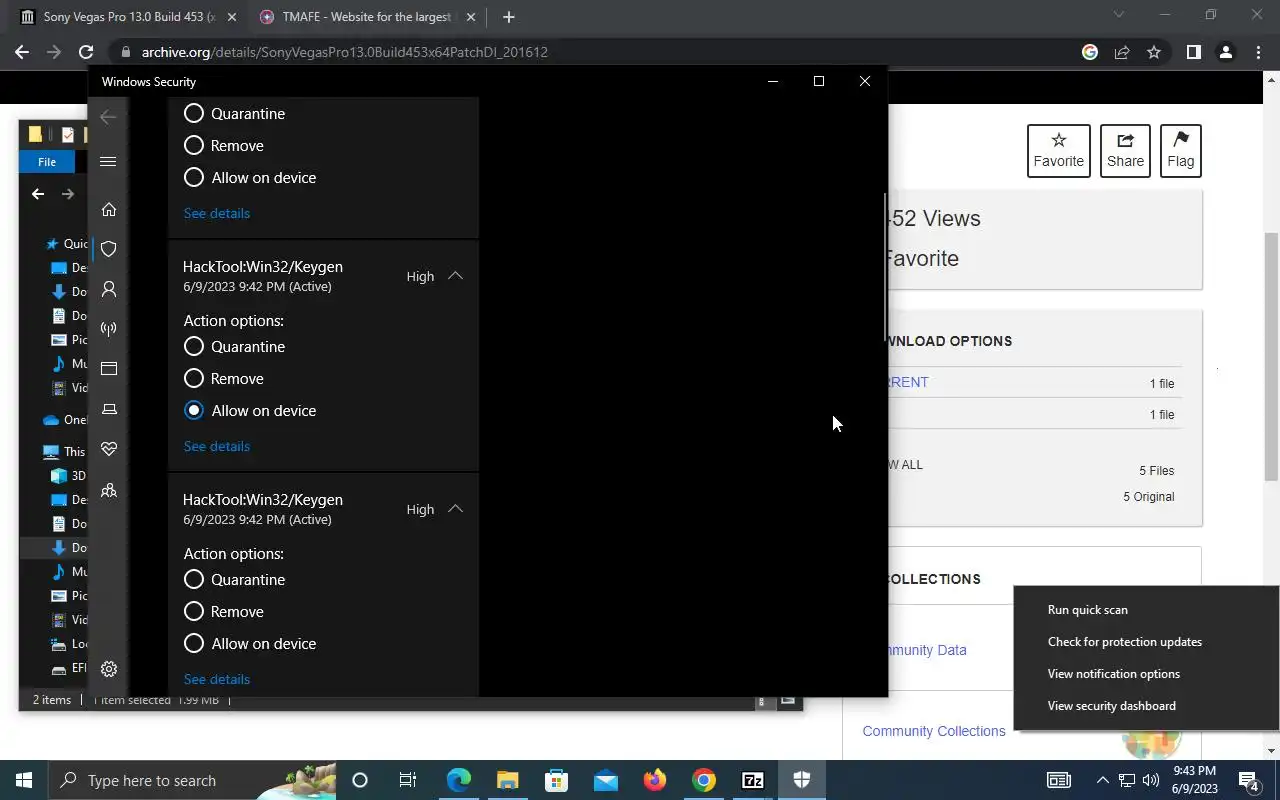
Task: Choose View security dashboard
Action: click(x=1111, y=706)
